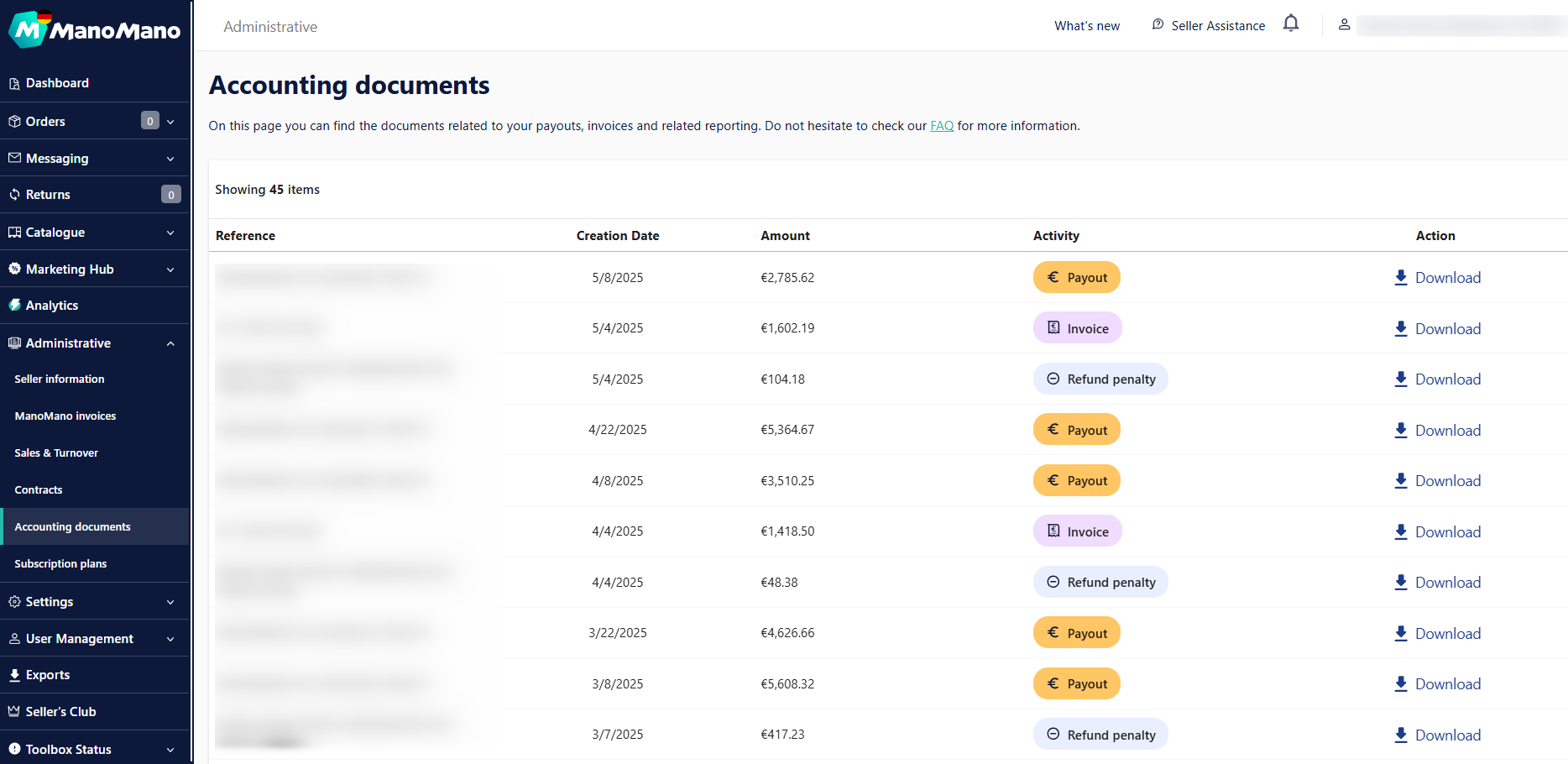Click download icon for 5/8/2025 payout
The image size is (1568, 764).
tap(1400, 278)
